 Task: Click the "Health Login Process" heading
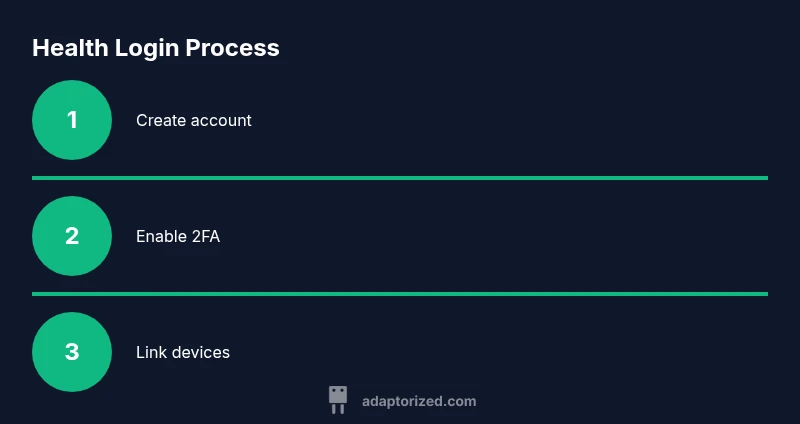coord(156,47)
